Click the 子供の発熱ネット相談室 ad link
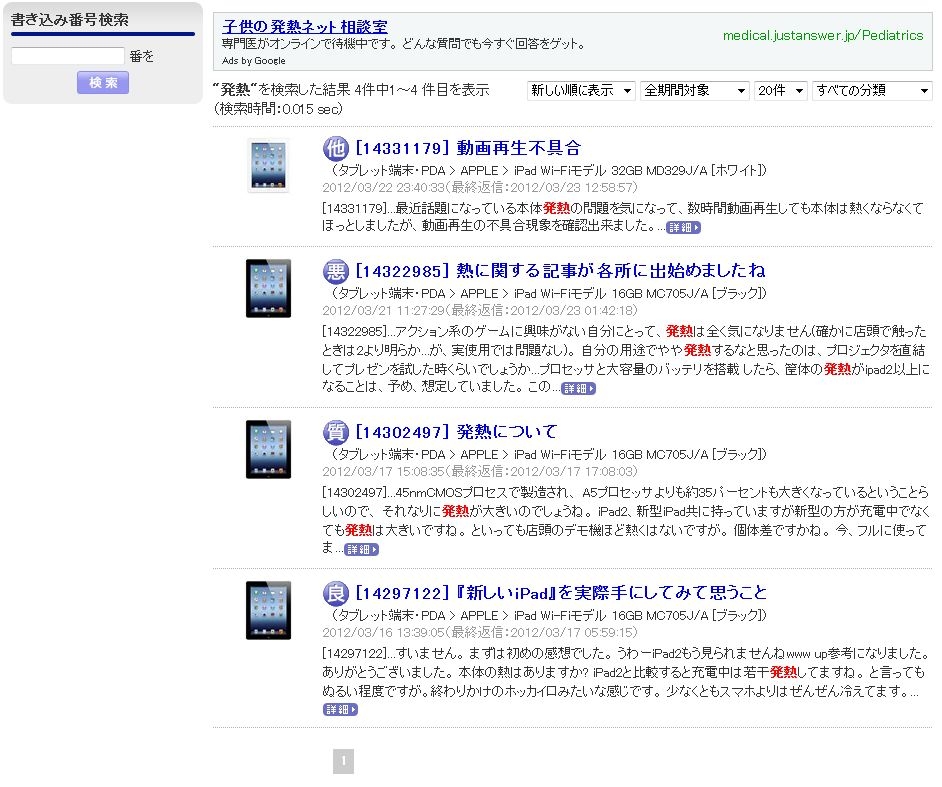The image size is (942, 787). click(305, 26)
